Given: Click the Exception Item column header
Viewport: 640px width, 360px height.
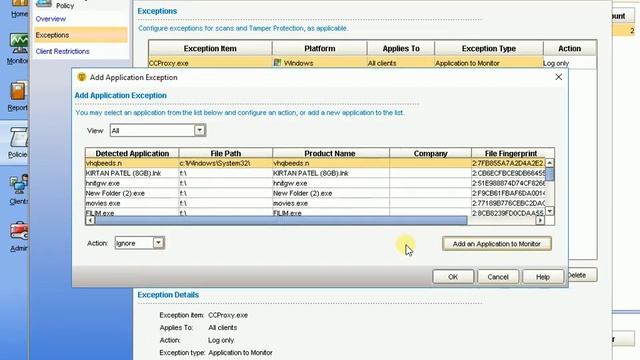Looking at the screenshot, I should [x=210, y=49].
